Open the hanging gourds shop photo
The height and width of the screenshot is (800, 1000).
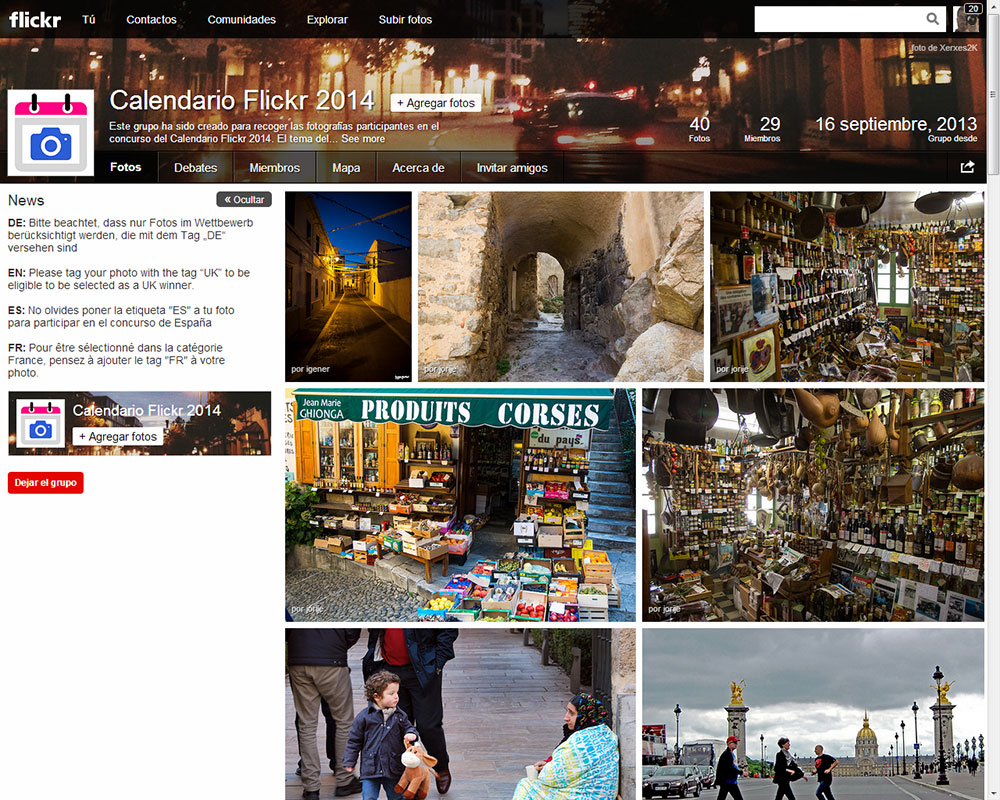pos(813,505)
